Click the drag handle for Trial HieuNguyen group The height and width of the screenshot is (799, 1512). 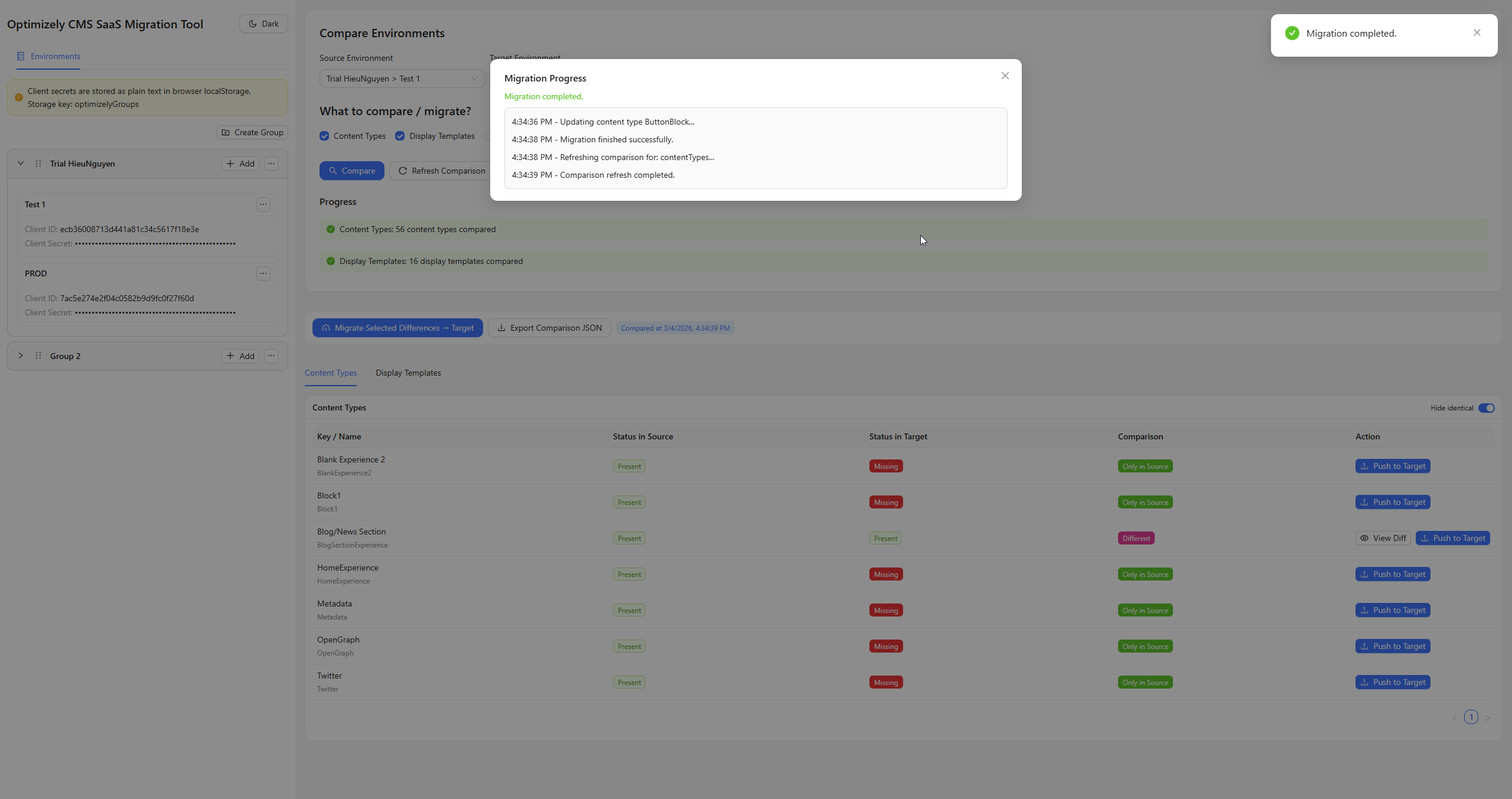point(38,164)
